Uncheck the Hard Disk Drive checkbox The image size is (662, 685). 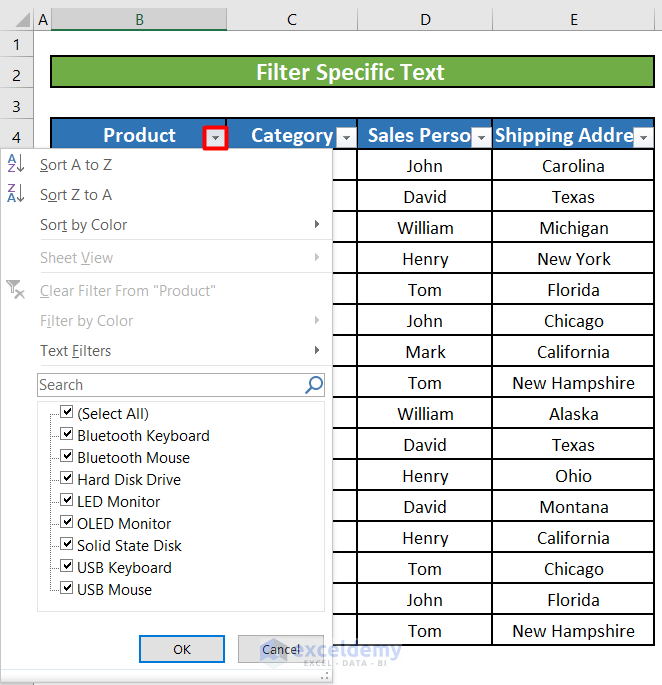67,478
